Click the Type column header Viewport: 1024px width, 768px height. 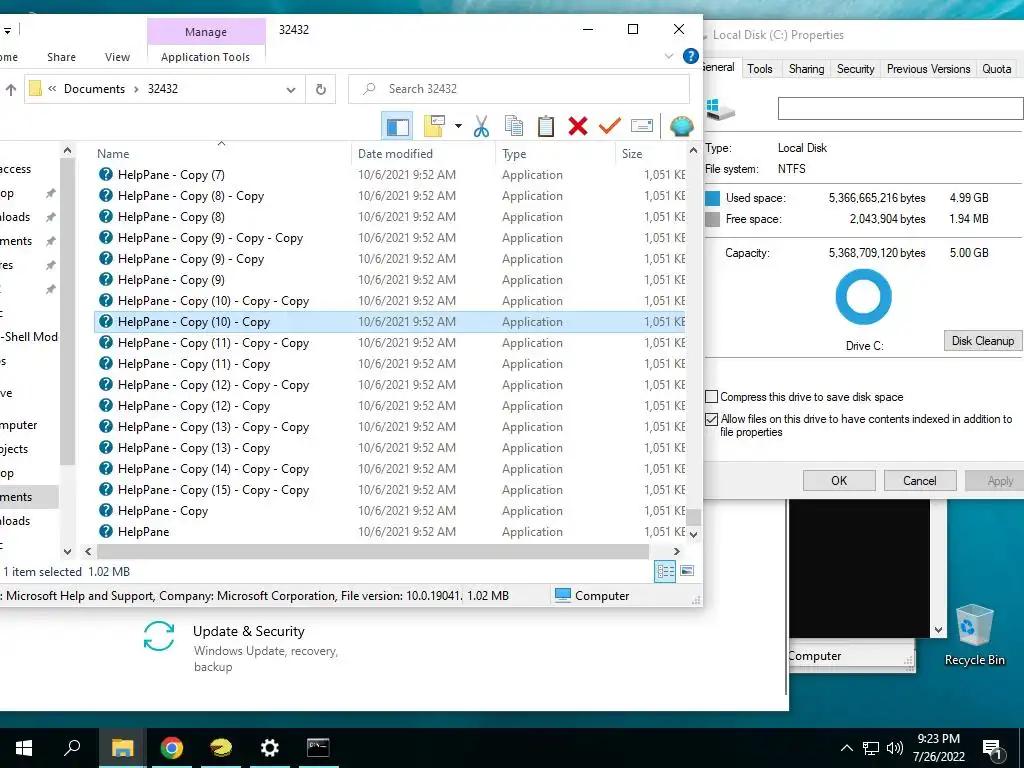555,153
